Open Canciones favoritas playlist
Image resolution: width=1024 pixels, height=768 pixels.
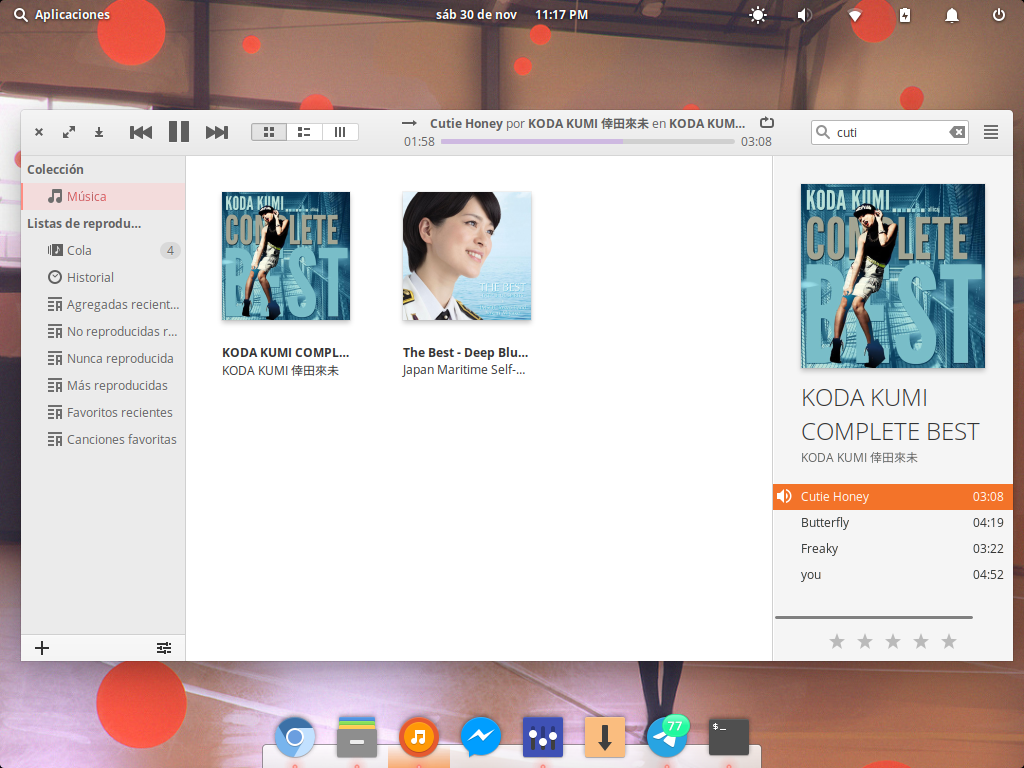click(103, 440)
